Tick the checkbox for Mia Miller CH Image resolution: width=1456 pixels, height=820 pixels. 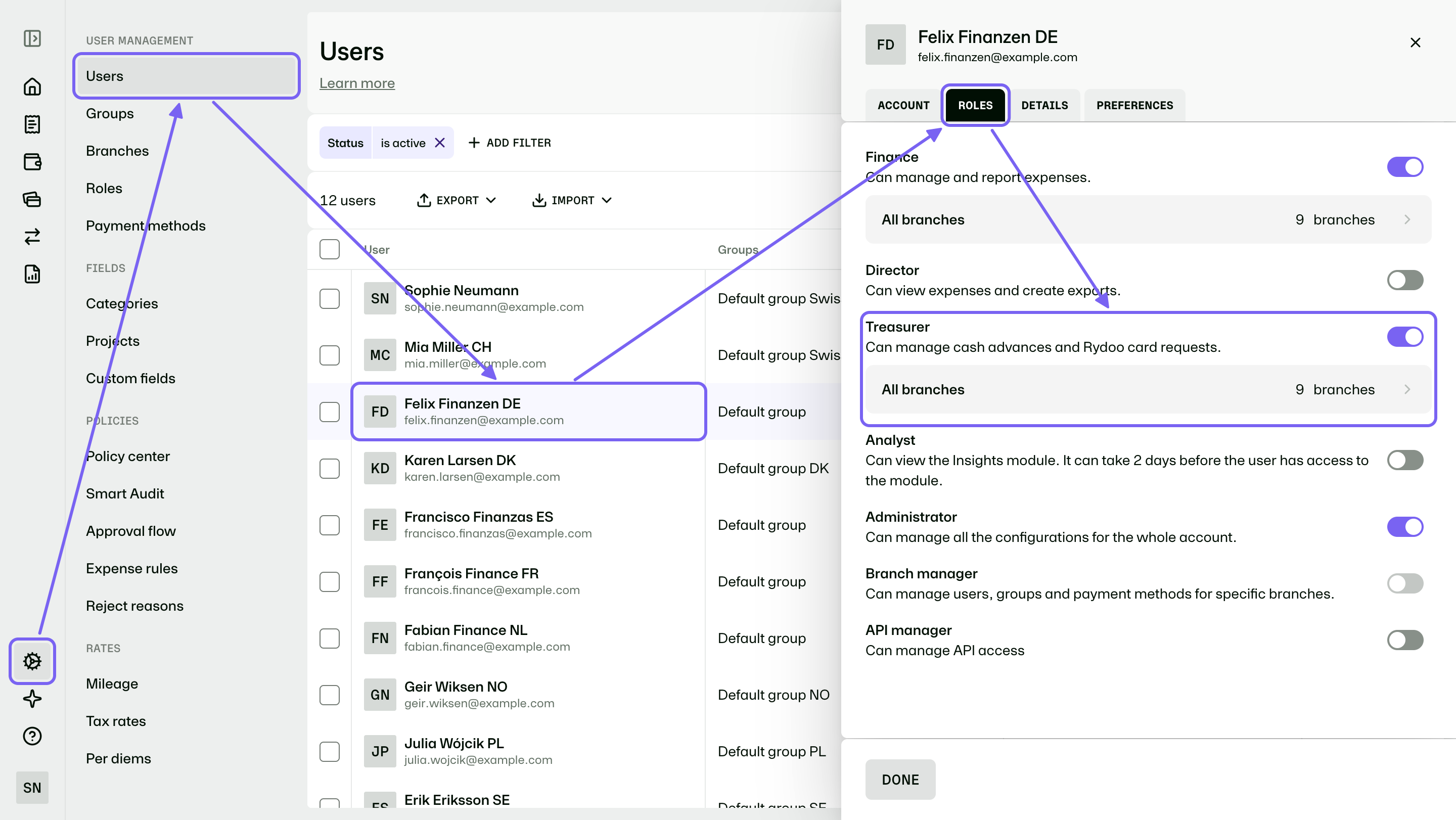330,355
